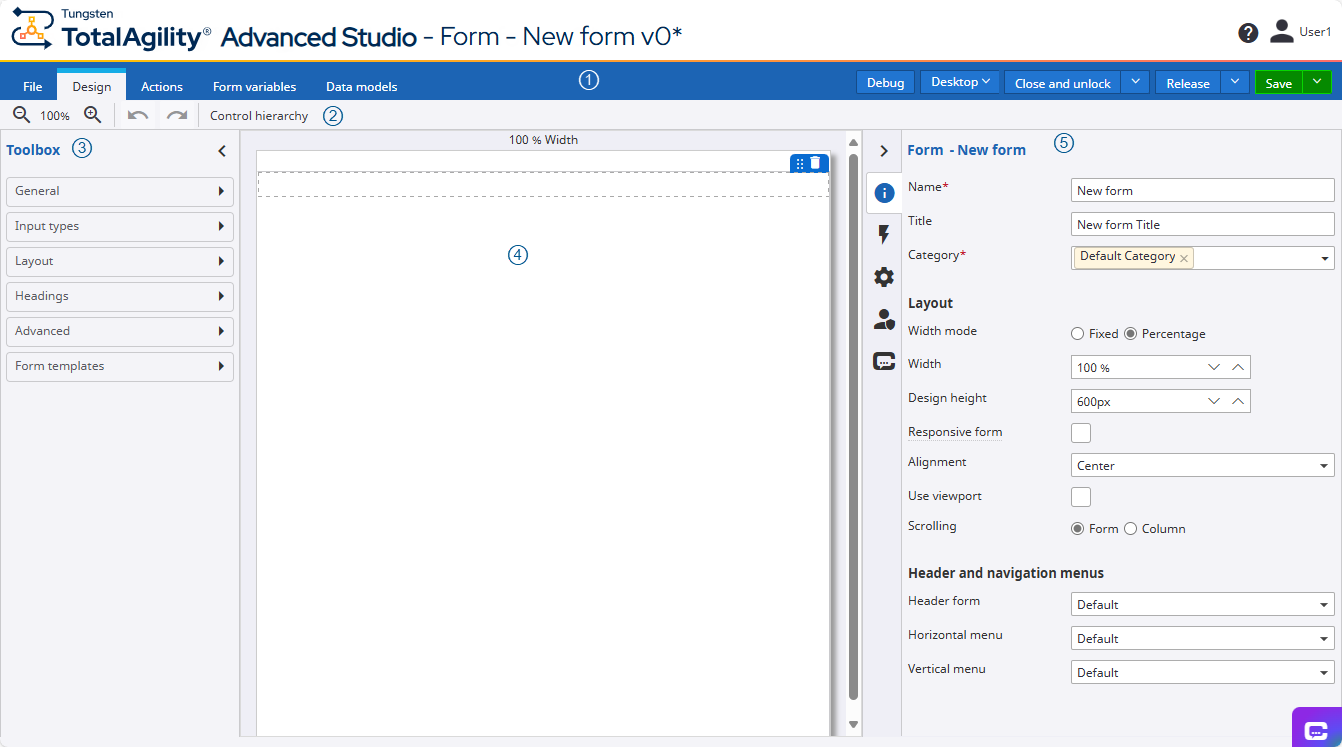The image size is (1342, 747).
Task: Open the Control hierarchy view
Action: (259, 115)
